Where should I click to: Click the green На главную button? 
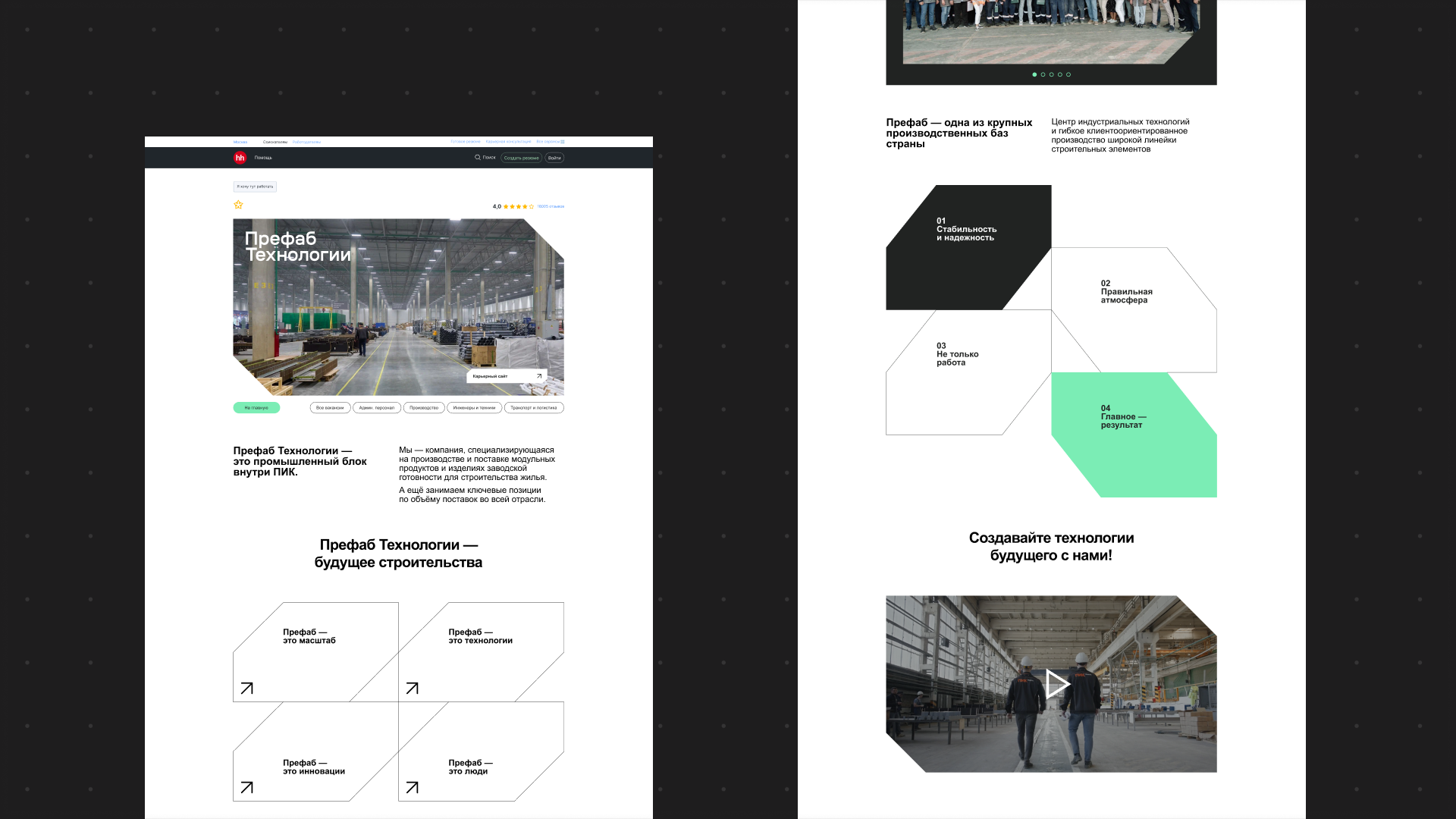pos(256,408)
